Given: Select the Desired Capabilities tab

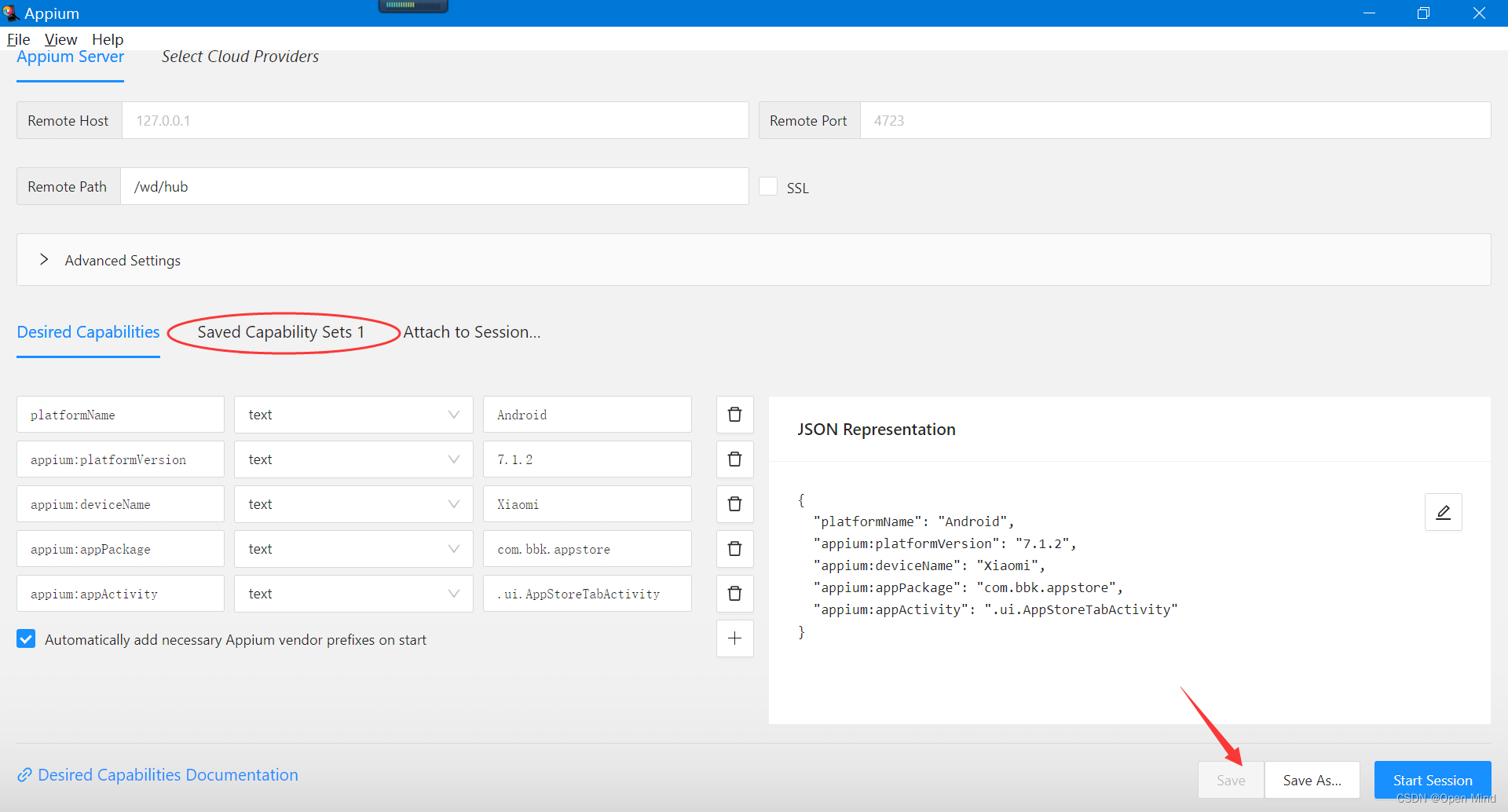Looking at the screenshot, I should 88,332.
